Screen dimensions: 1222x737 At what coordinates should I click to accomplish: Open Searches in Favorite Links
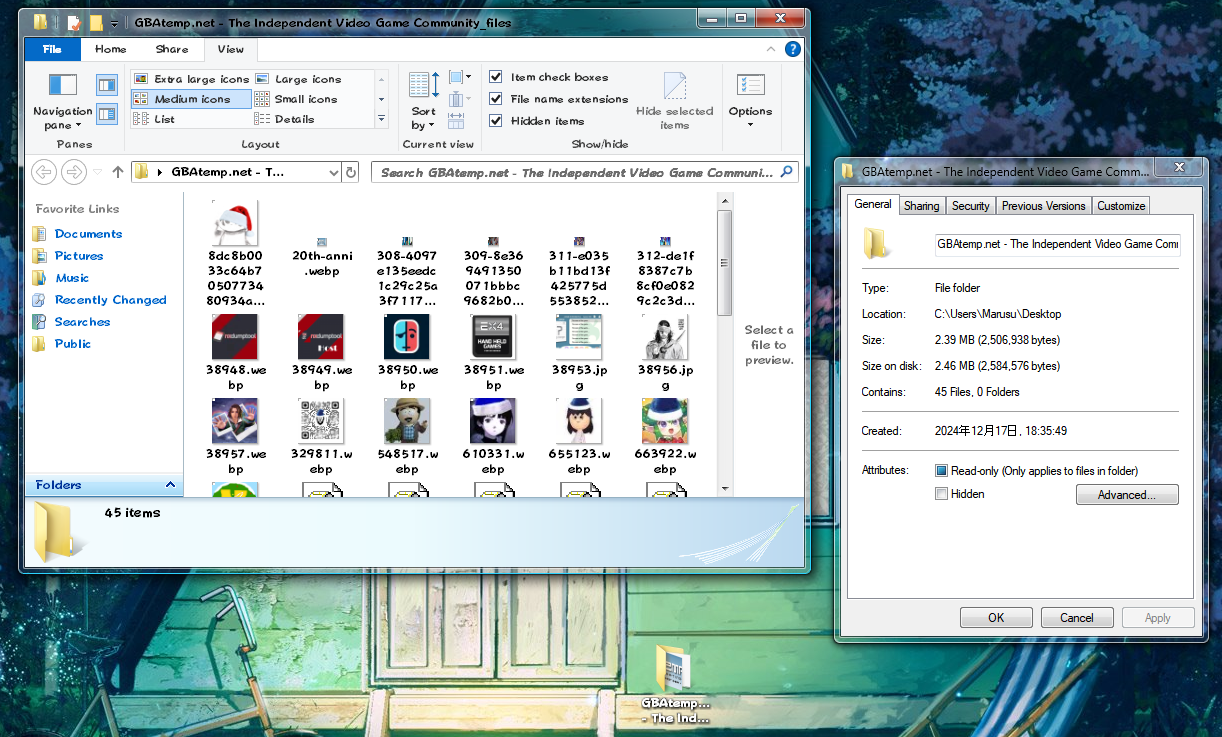pyautogui.click(x=82, y=322)
